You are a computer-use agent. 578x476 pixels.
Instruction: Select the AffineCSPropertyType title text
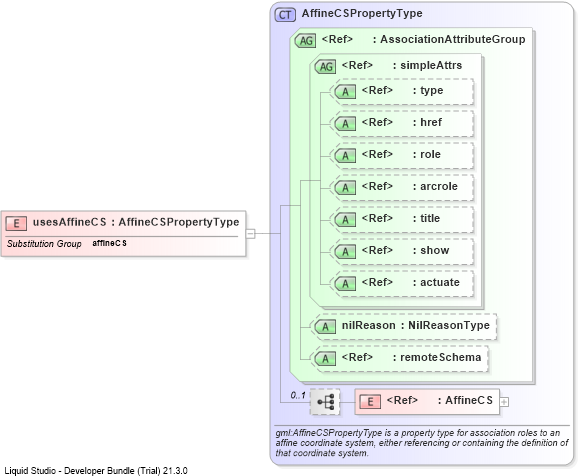(362, 13)
